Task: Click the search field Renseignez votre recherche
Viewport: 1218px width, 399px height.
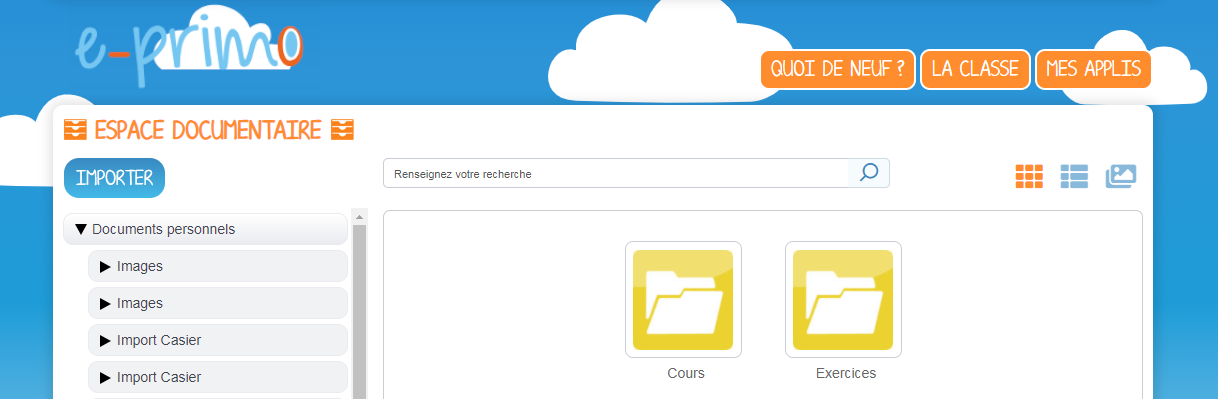Action: pos(615,173)
